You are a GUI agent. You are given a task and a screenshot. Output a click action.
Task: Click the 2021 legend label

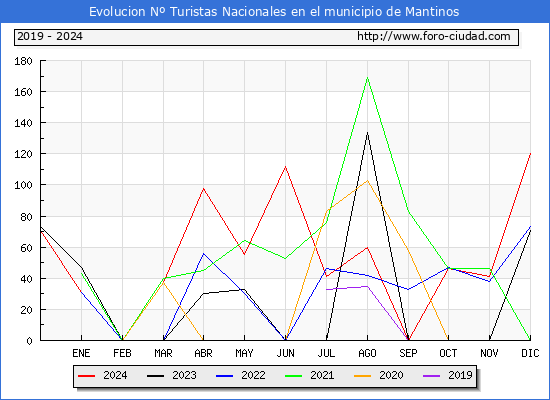pos(322,375)
